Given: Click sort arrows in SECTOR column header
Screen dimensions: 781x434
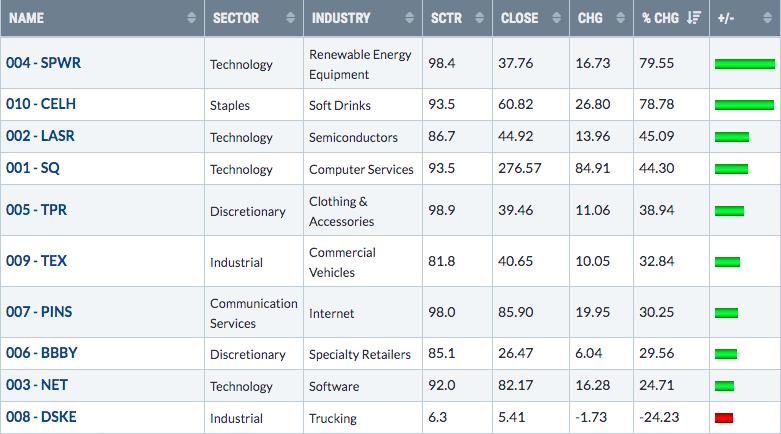Looking at the screenshot, I should pos(291,18).
